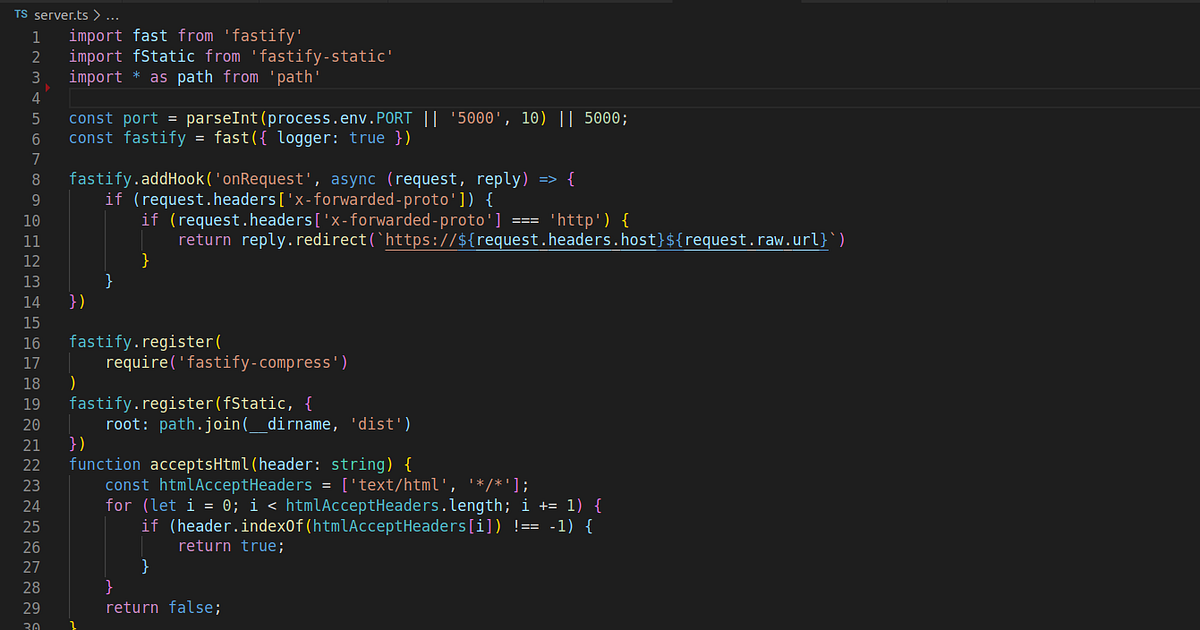This screenshot has height=630, width=1200.
Task: Select line number 8 in the gutter
Action: coord(35,180)
